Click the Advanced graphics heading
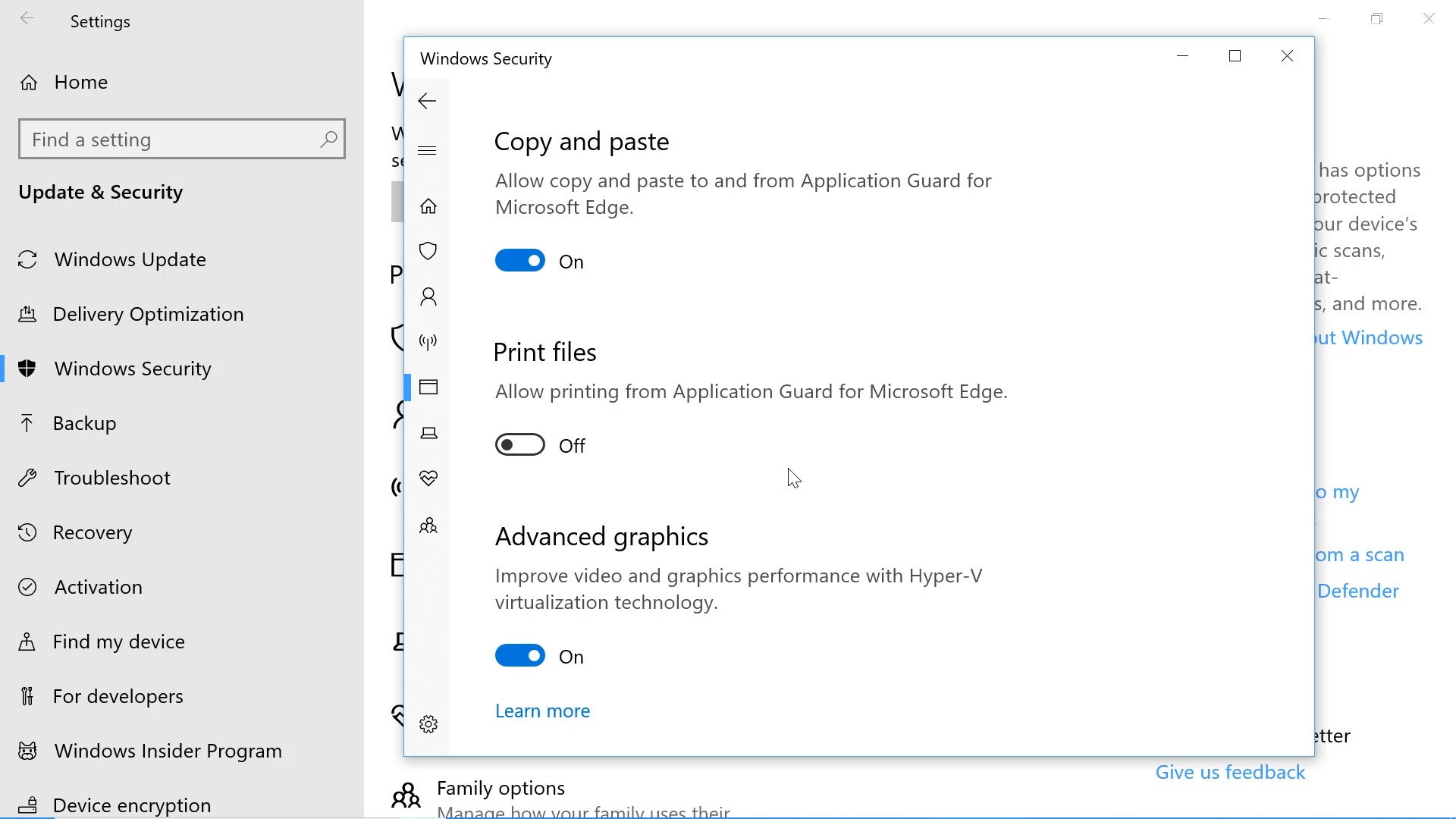The image size is (1456, 819). tap(601, 537)
